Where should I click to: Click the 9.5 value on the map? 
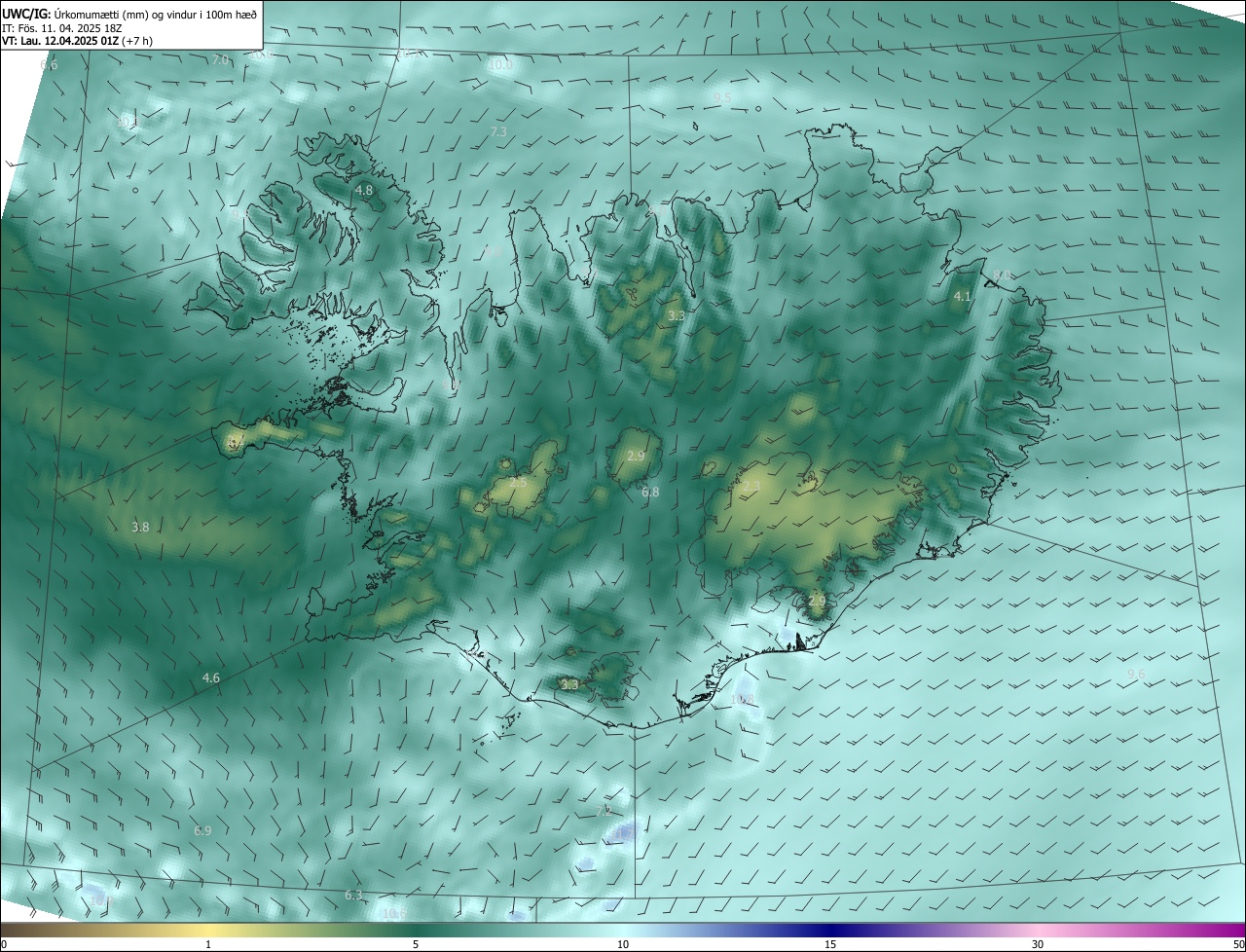click(x=722, y=98)
